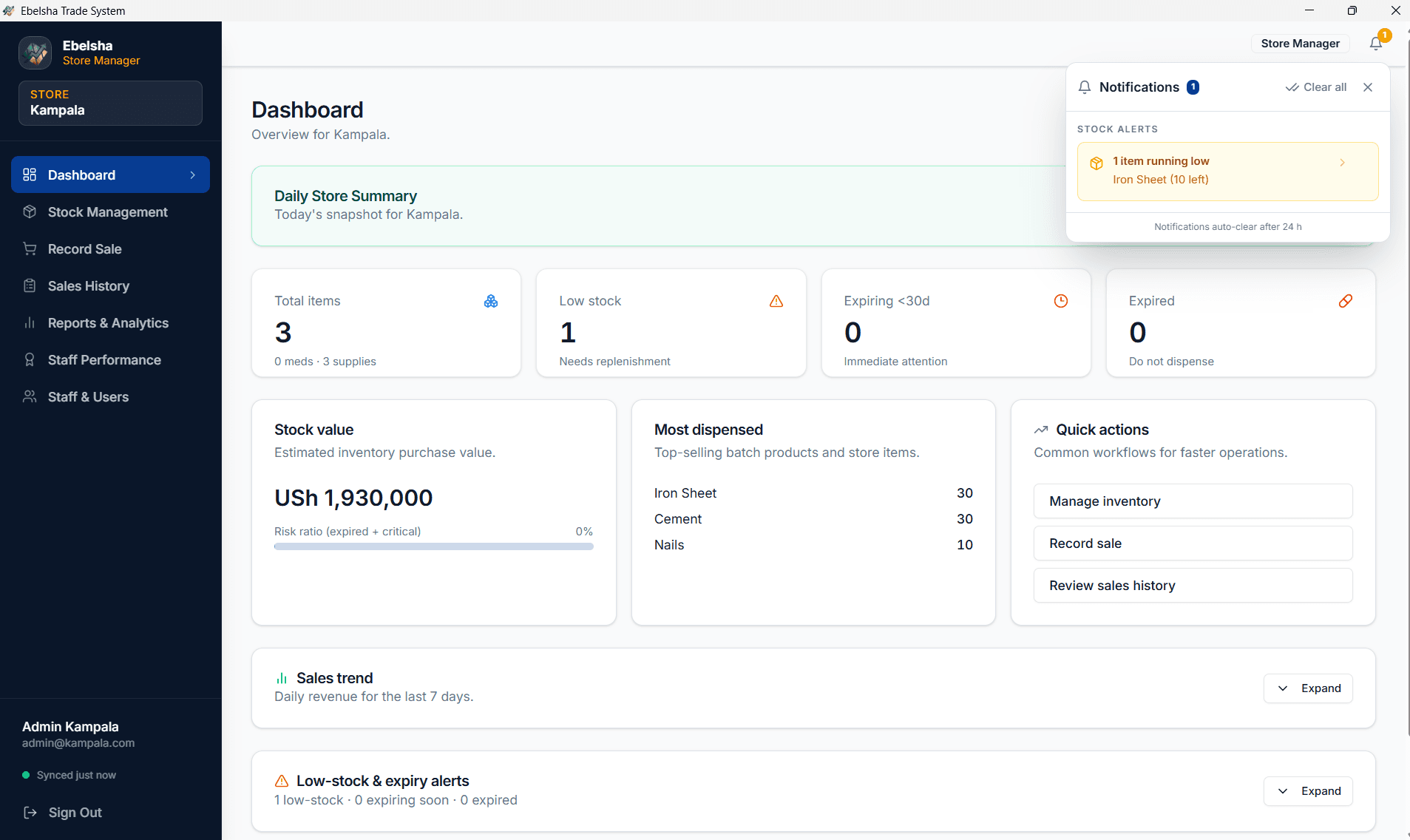This screenshot has width=1410, height=840.
Task: Click the Record Sale cart icon
Action: coord(30,248)
